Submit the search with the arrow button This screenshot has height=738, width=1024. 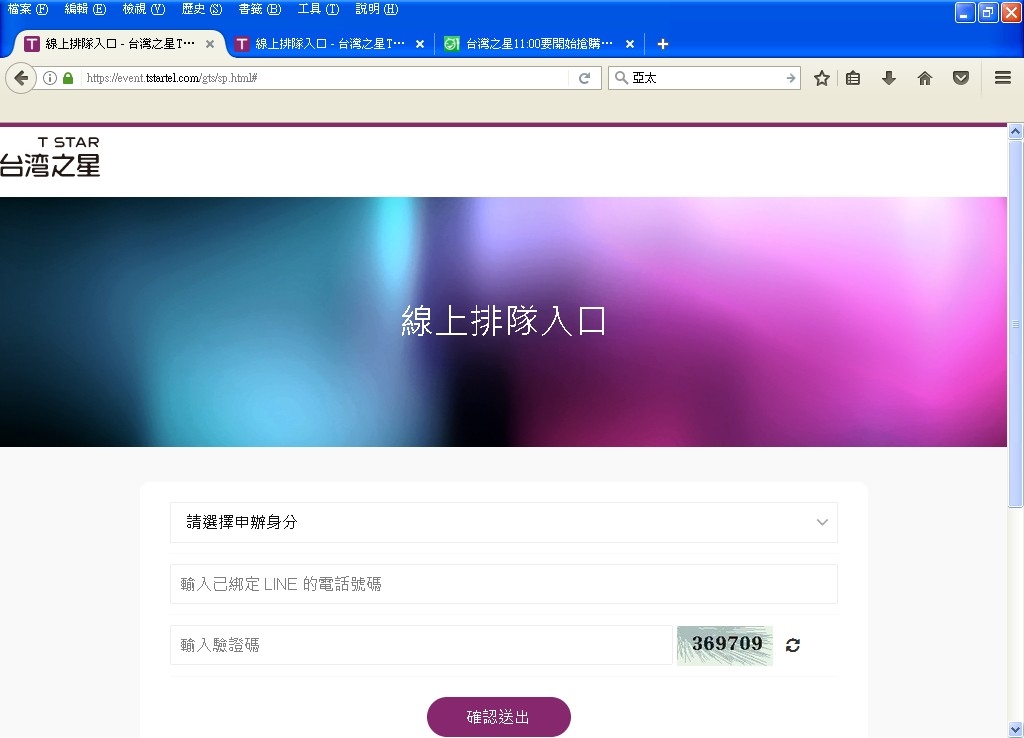coord(791,78)
